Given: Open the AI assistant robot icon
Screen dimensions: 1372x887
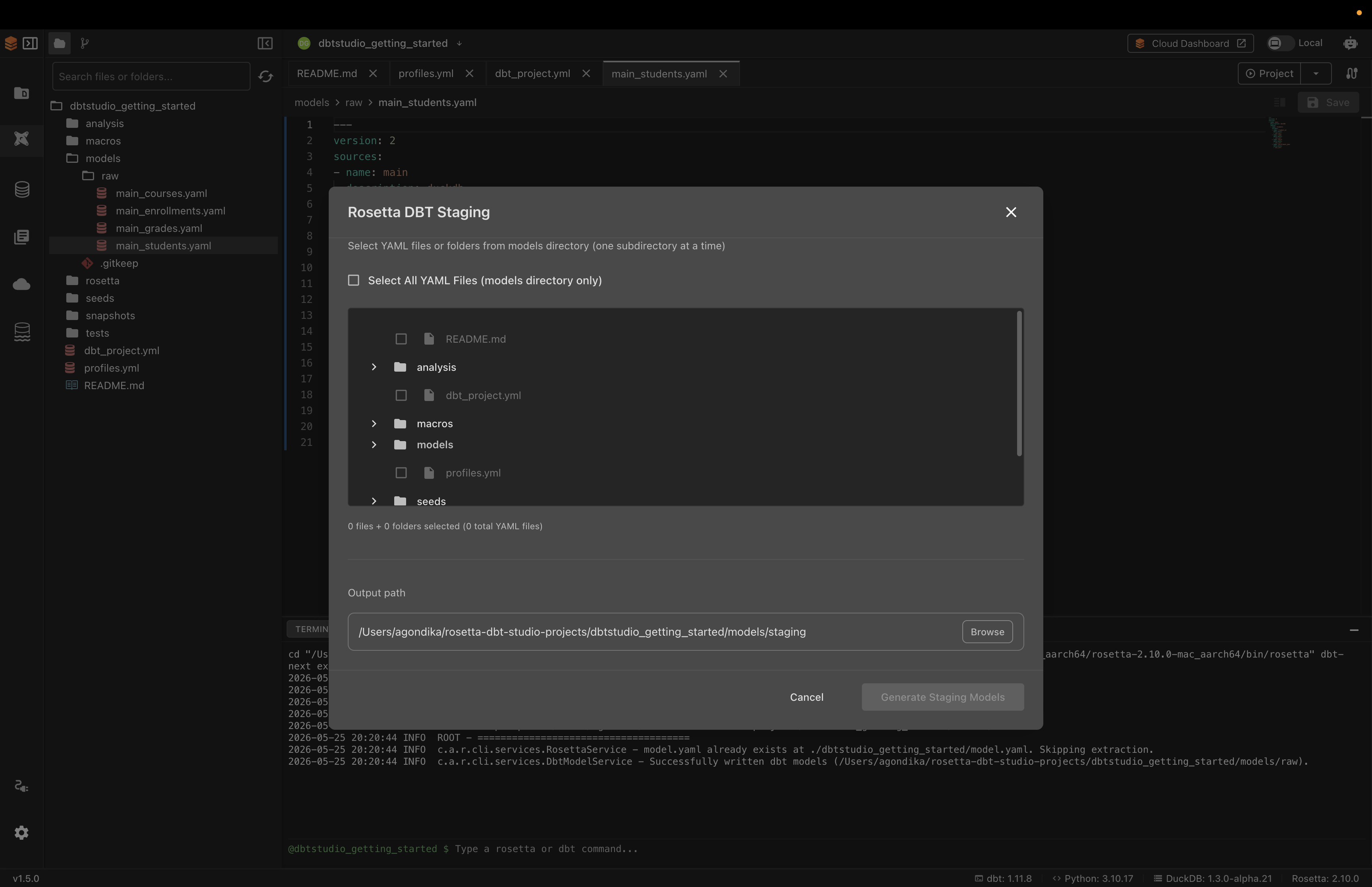Looking at the screenshot, I should 1350,43.
